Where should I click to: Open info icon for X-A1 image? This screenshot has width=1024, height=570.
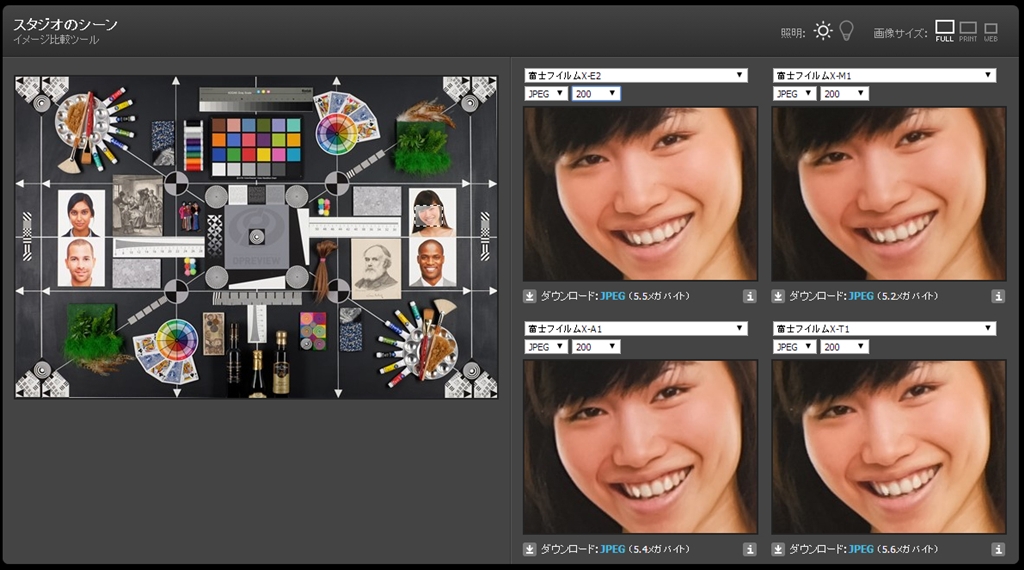(750, 550)
